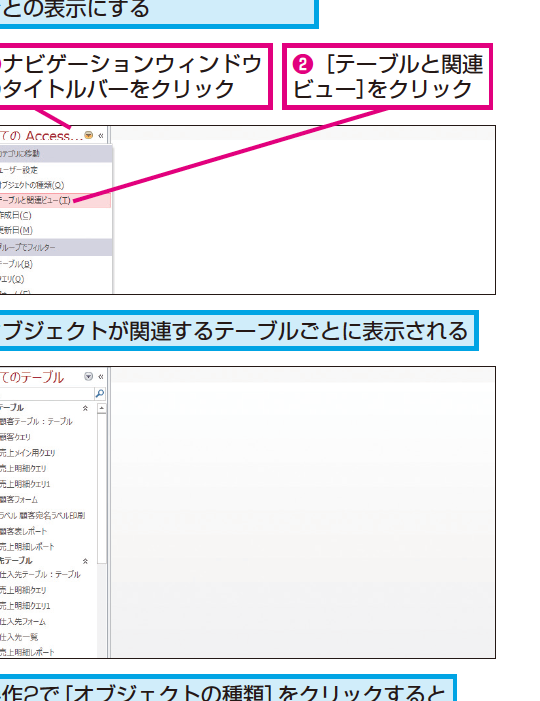Select 顧客表レポート in the navigation list

pyautogui.click(x=23, y=532)
